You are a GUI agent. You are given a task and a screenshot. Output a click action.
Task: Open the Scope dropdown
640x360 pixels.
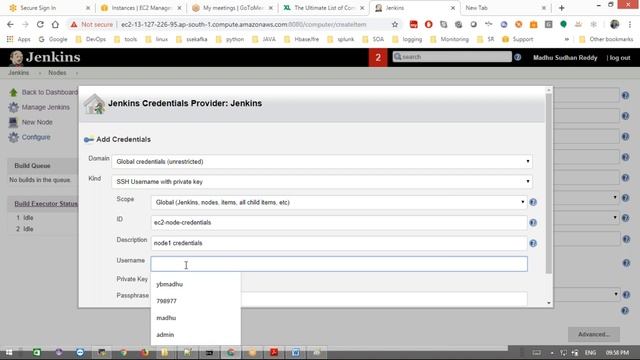tap(339, 202)
